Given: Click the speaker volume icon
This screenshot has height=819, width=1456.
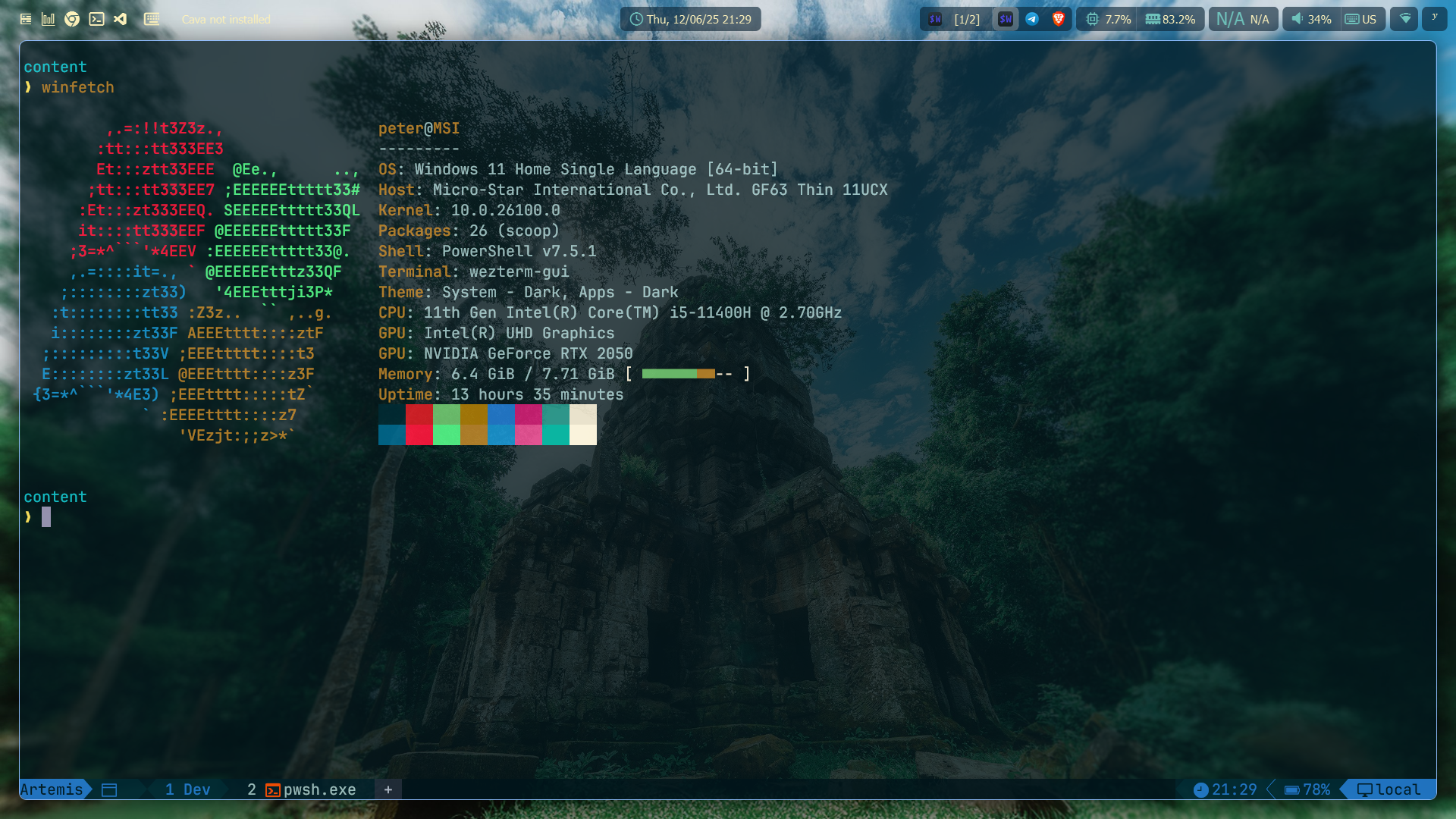Looking at the screenshot, I should (x=1298, y=19).
